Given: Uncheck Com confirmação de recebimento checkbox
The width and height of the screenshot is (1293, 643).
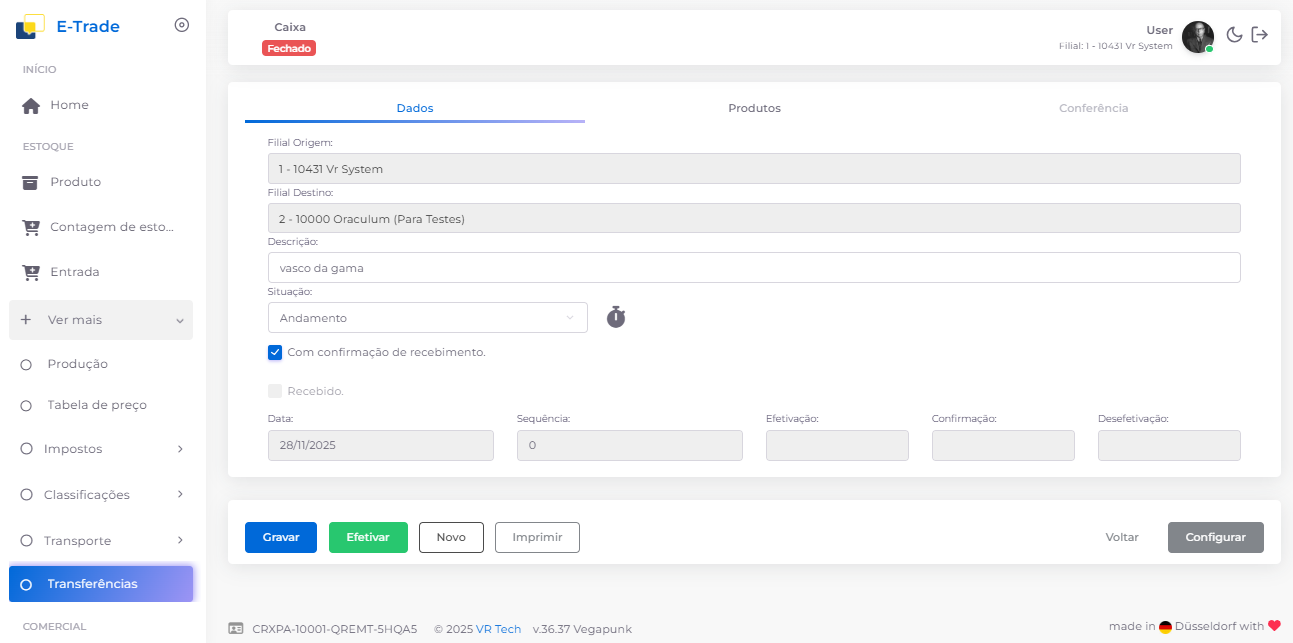Looking at the screenshot, I should [x=275, y=352].
